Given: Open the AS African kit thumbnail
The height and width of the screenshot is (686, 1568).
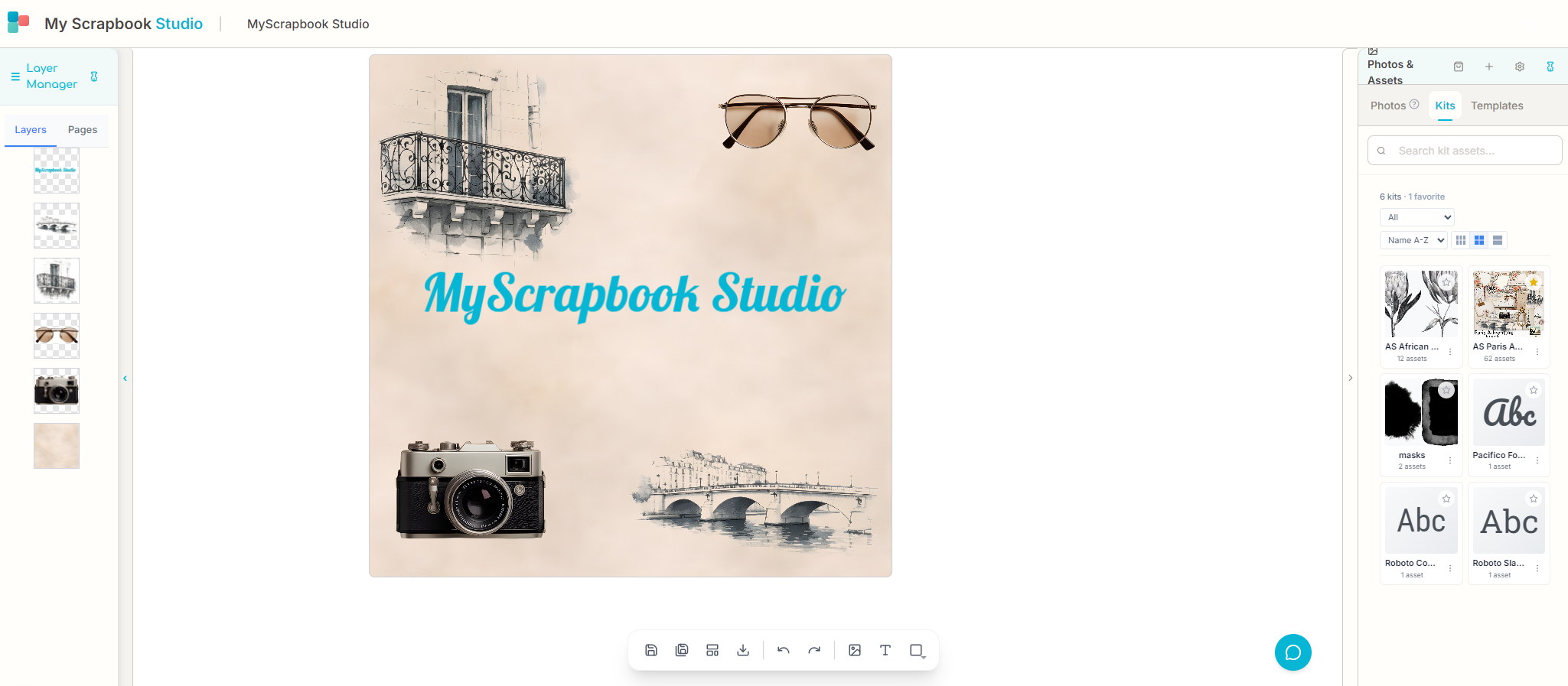Looking at the screenshot, I should click(x=1421, y=304).
